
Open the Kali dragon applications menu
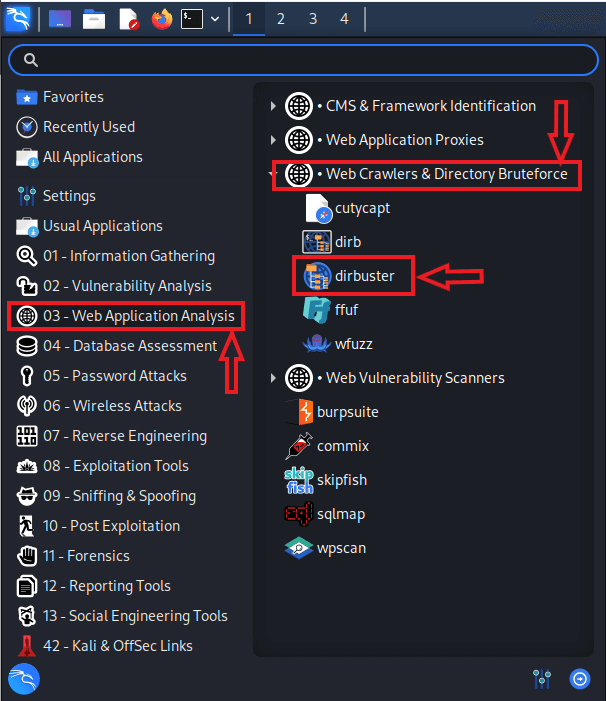pos(18,19)
